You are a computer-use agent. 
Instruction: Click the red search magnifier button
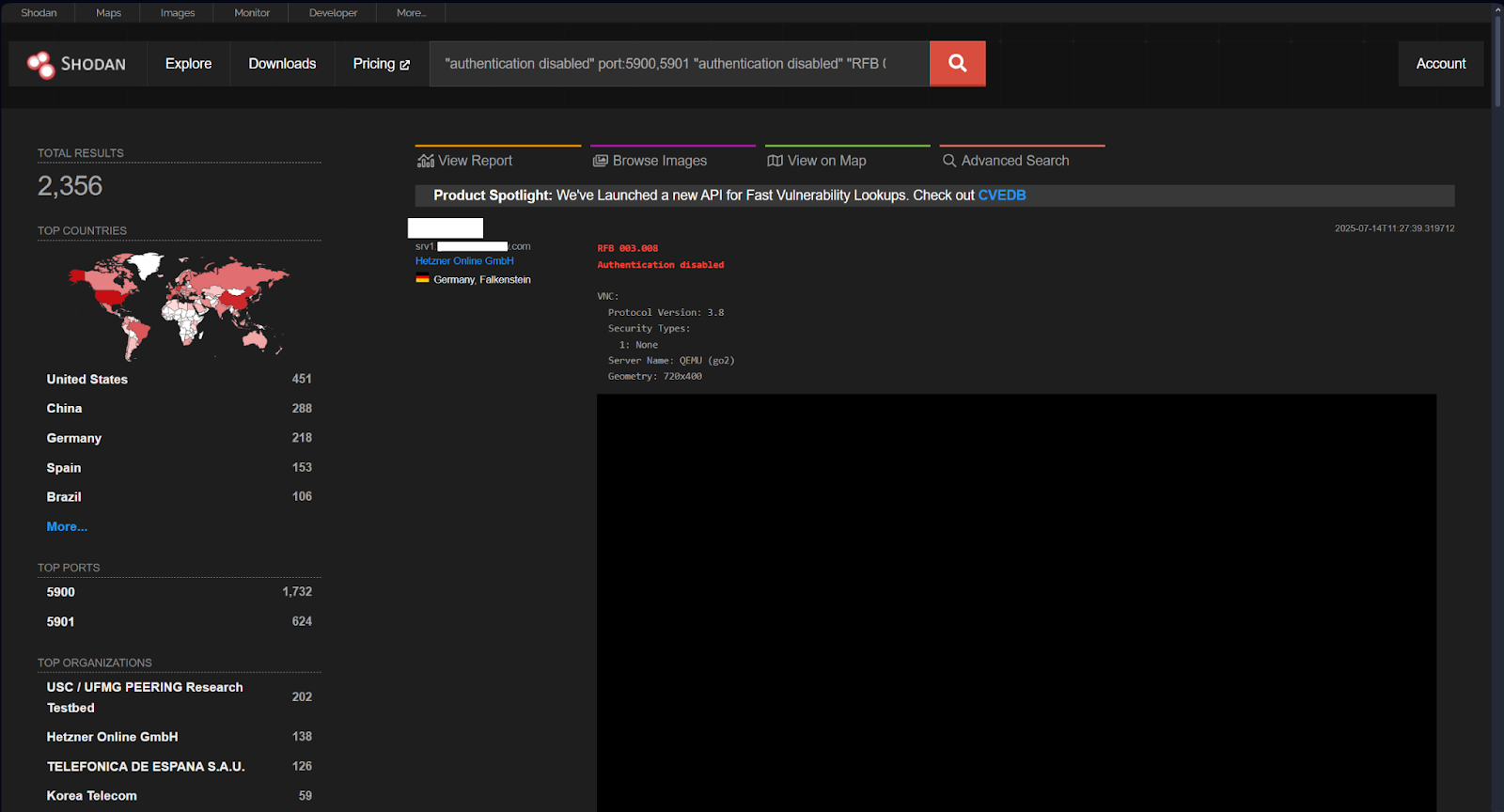tap(957, 63)
